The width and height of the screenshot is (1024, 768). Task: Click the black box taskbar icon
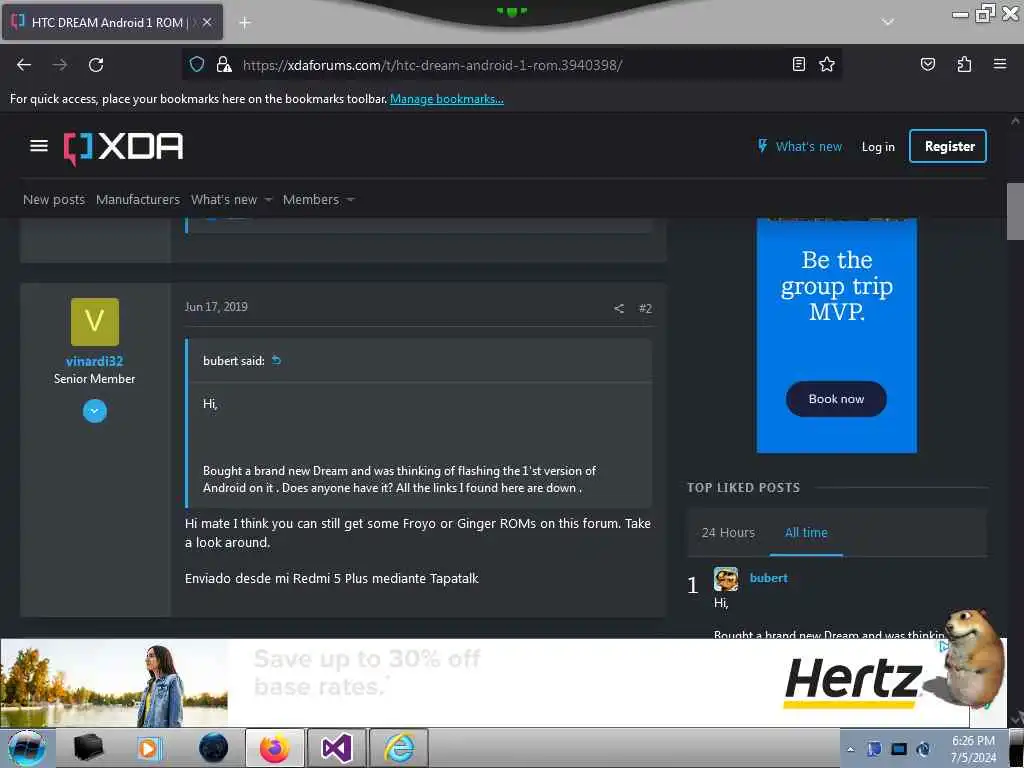tap(88, 748)
